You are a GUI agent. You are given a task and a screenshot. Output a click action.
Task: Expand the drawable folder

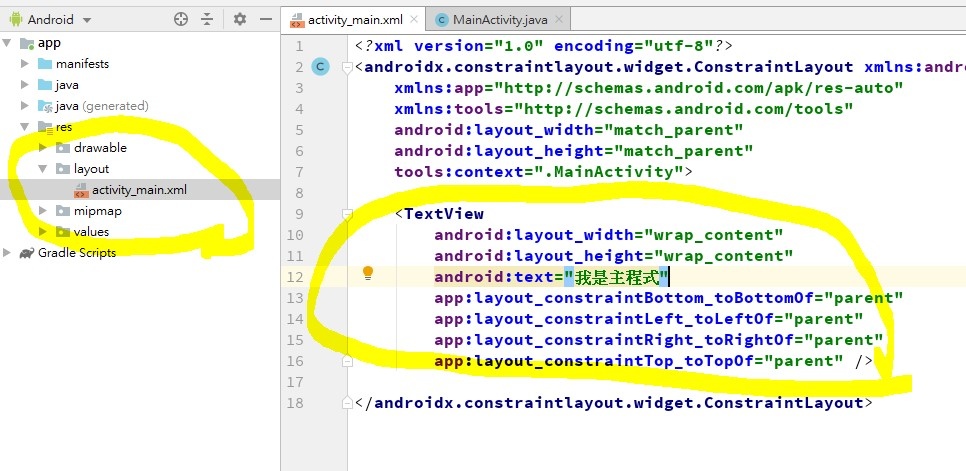(43, 148)
